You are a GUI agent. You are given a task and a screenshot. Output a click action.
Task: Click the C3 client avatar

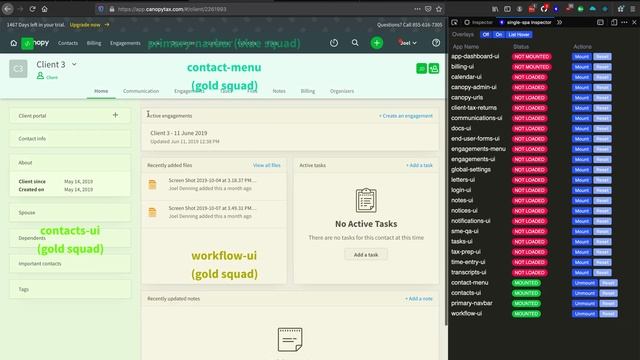18,69
